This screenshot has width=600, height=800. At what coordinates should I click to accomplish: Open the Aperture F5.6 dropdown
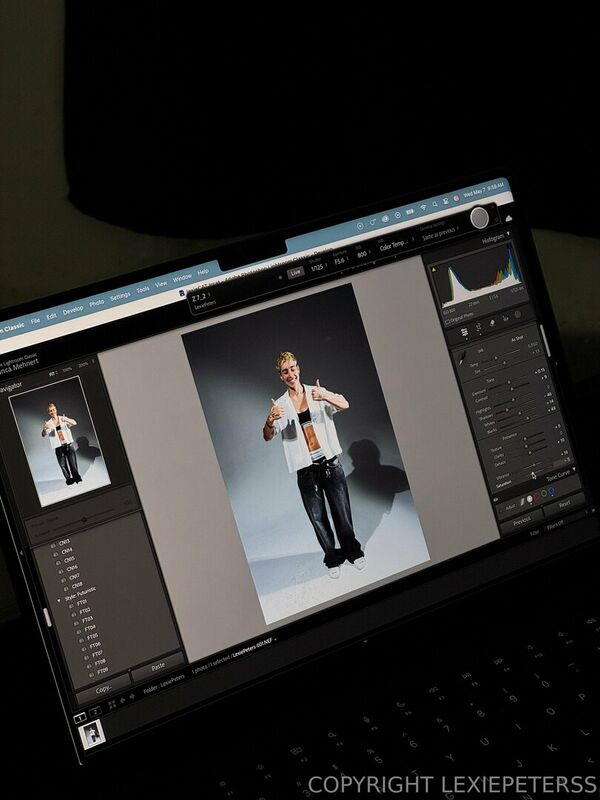click(341, 261)
